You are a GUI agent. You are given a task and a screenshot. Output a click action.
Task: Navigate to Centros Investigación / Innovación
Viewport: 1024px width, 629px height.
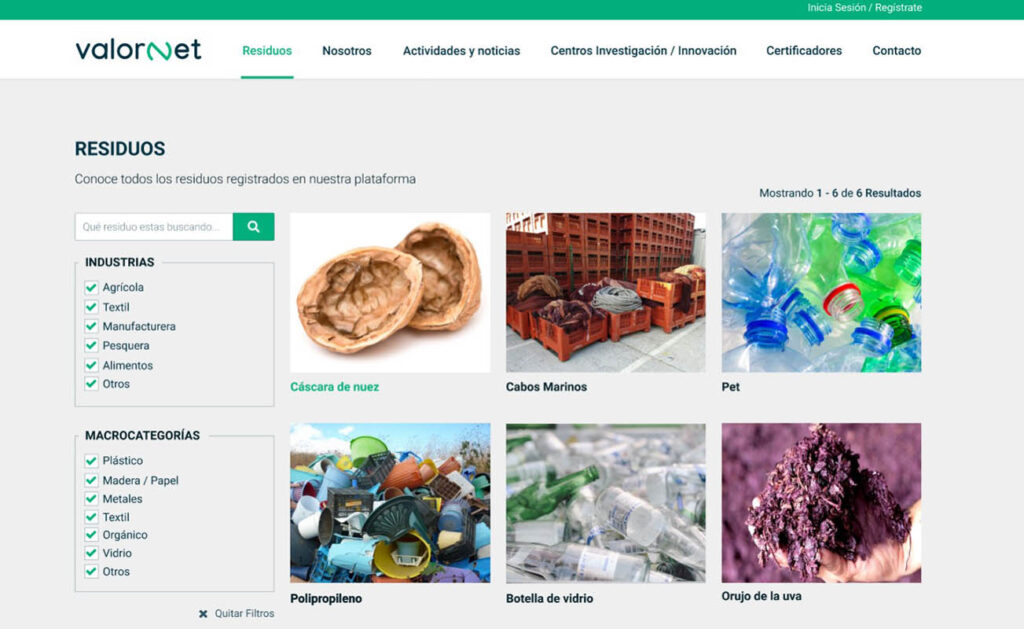pos(643,51)
